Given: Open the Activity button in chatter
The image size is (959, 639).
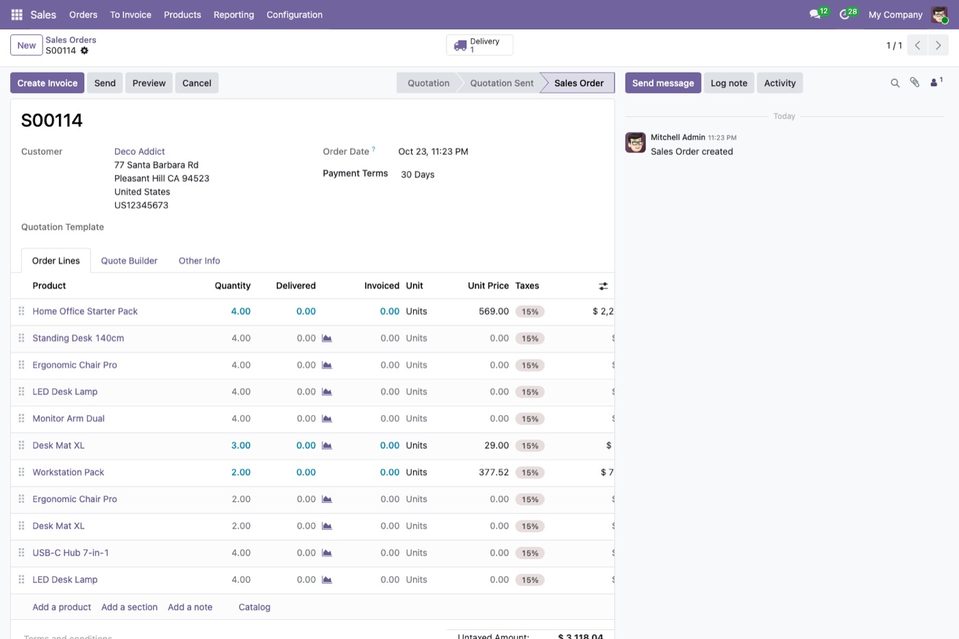Looking at the screenshot, I should pyautogui.click(x=780, y=83).
